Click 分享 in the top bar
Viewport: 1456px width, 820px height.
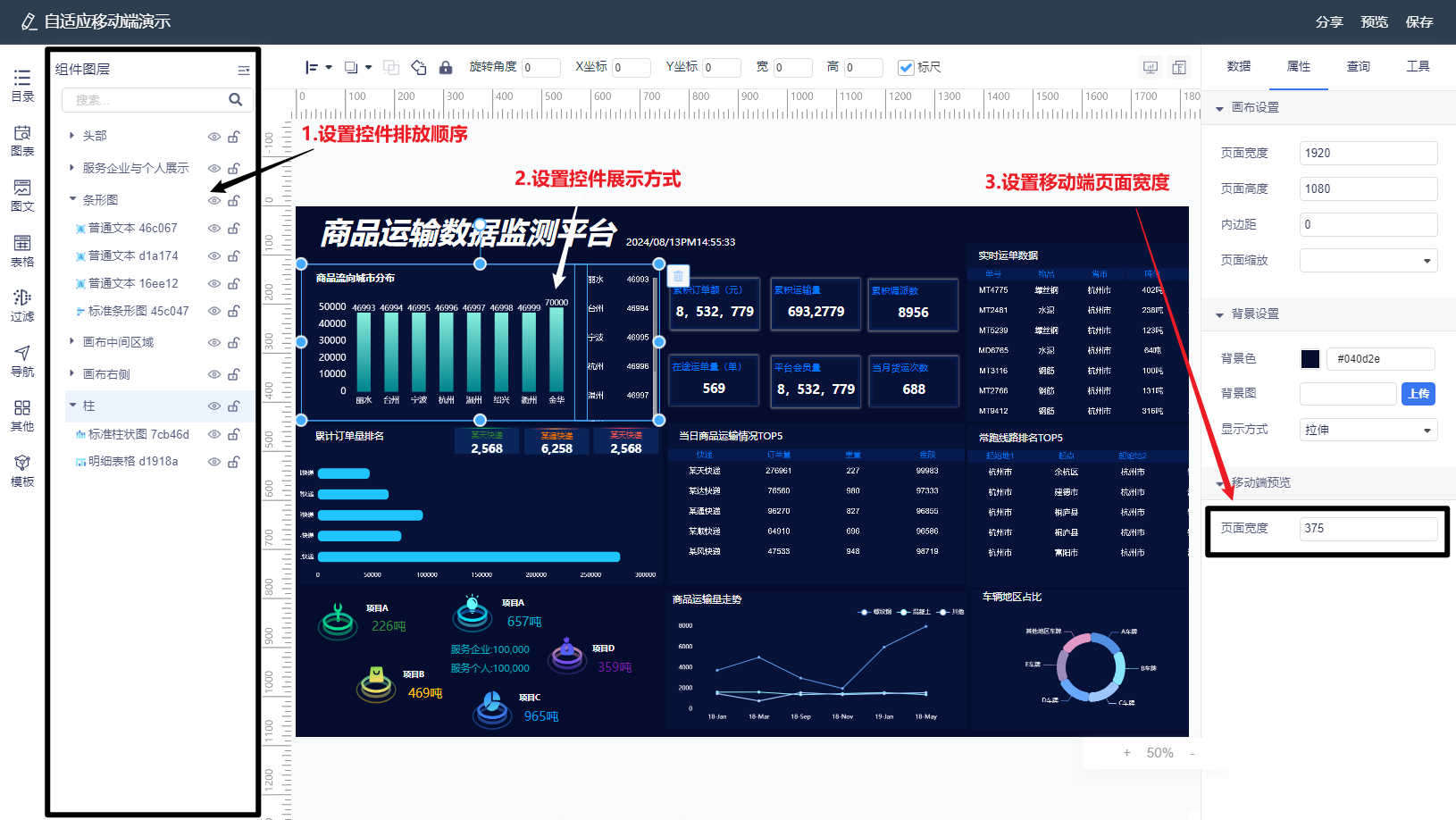pos(1329,21)
